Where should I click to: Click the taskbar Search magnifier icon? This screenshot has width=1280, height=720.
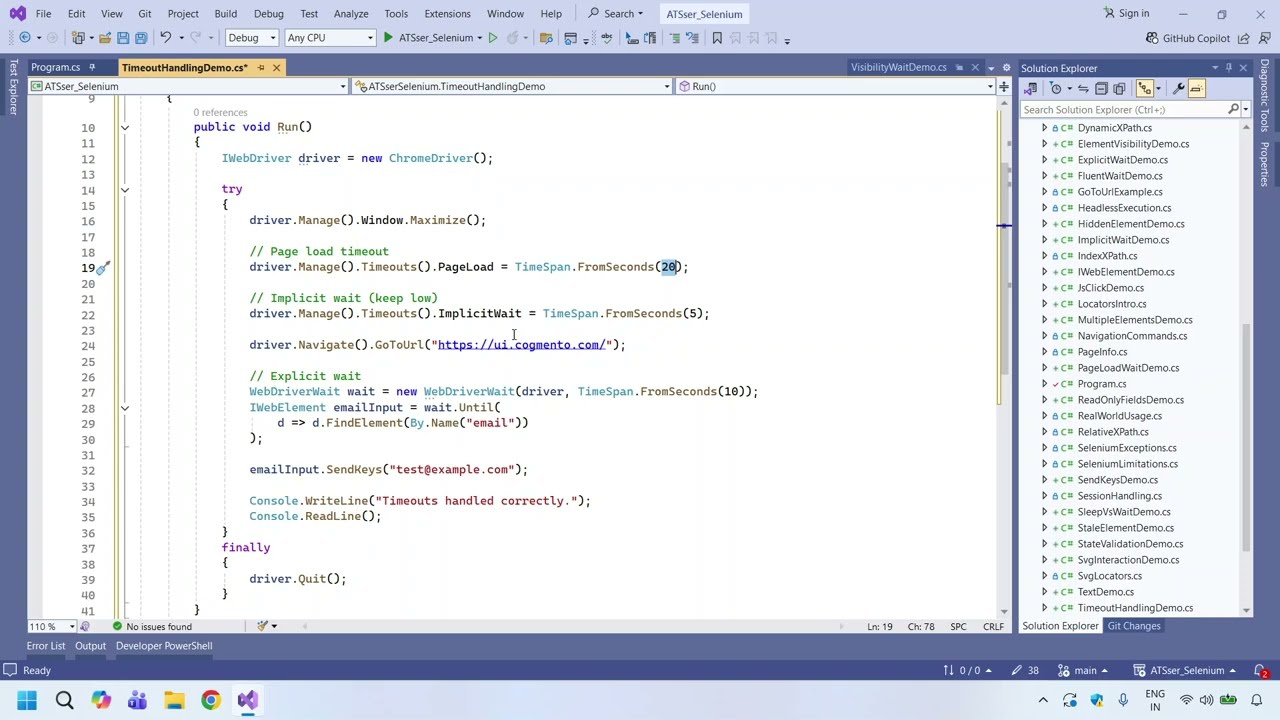click(x=64, y=700)
